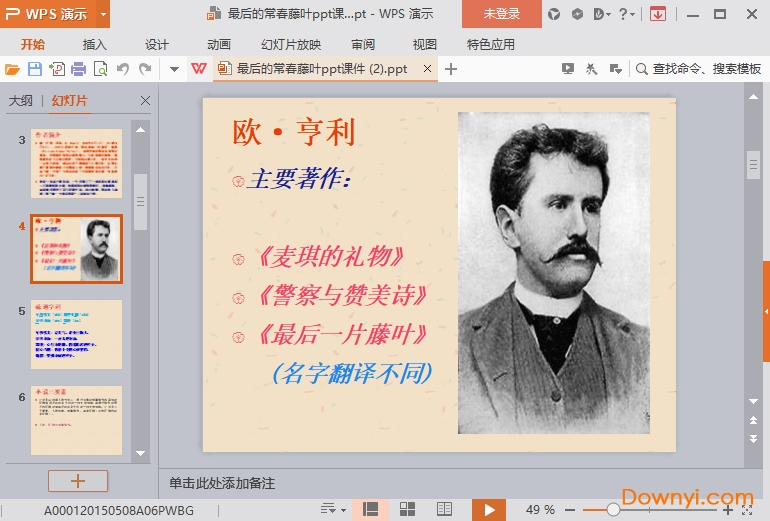
Task: Switch to reading view icon
Action: tap(444, 509)
